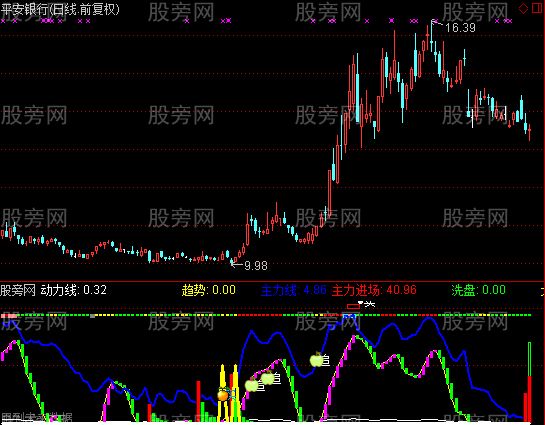
Task: Click the 动力线: 0.32 indicator readout
Action: tap(73, 290)
